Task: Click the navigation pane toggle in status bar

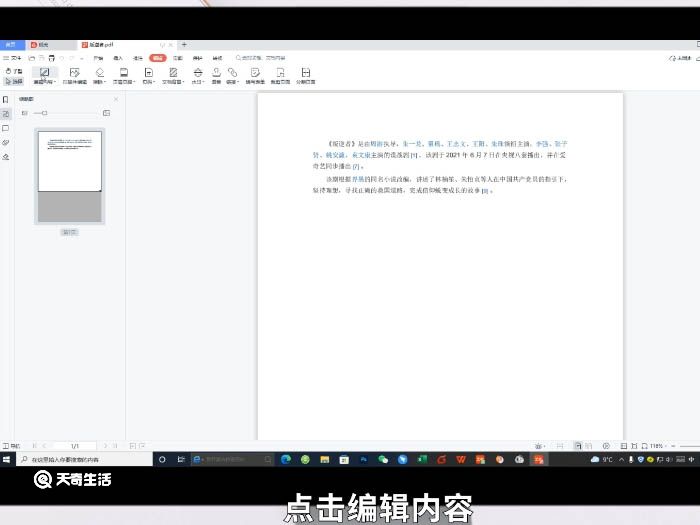Action: [11, 446]
